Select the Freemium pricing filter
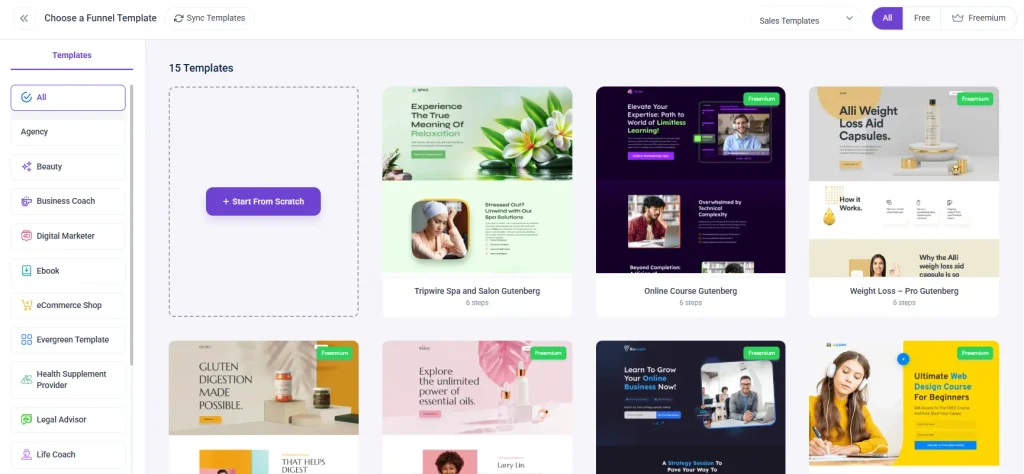This screenshot has height=474, width=1024. coord(978,18)
